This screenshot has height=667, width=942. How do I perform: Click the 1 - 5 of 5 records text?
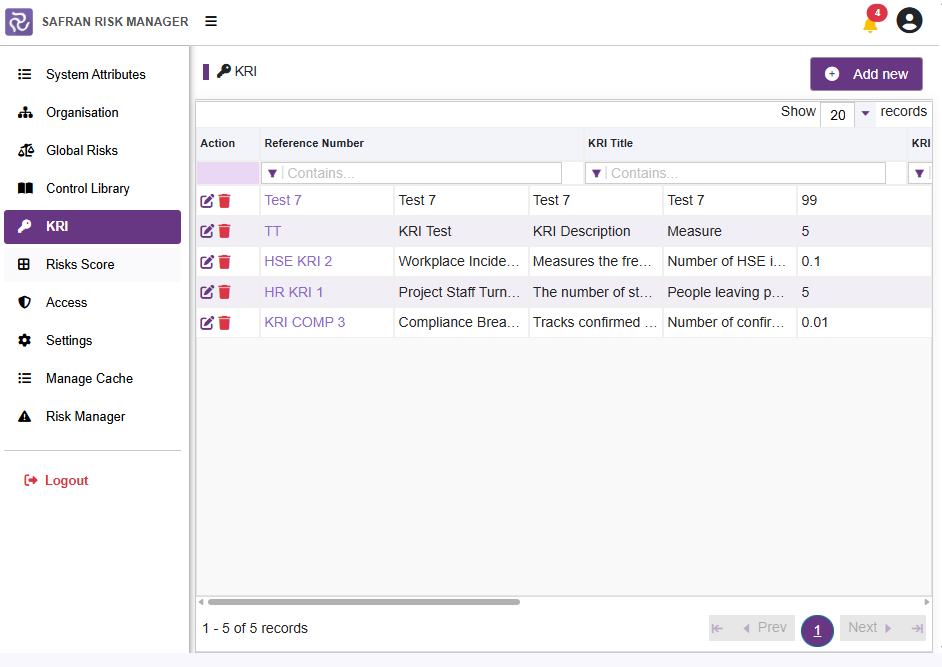[x=255, y=628]
